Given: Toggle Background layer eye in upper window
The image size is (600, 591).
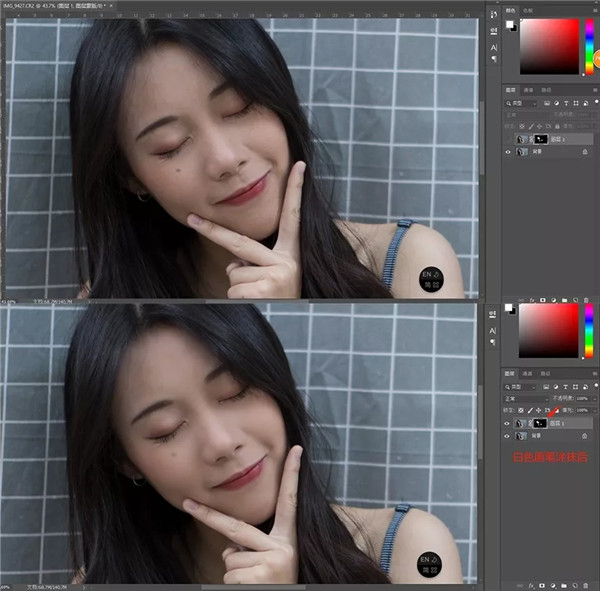Looking at the screenshot, I should tap(508, 152).
